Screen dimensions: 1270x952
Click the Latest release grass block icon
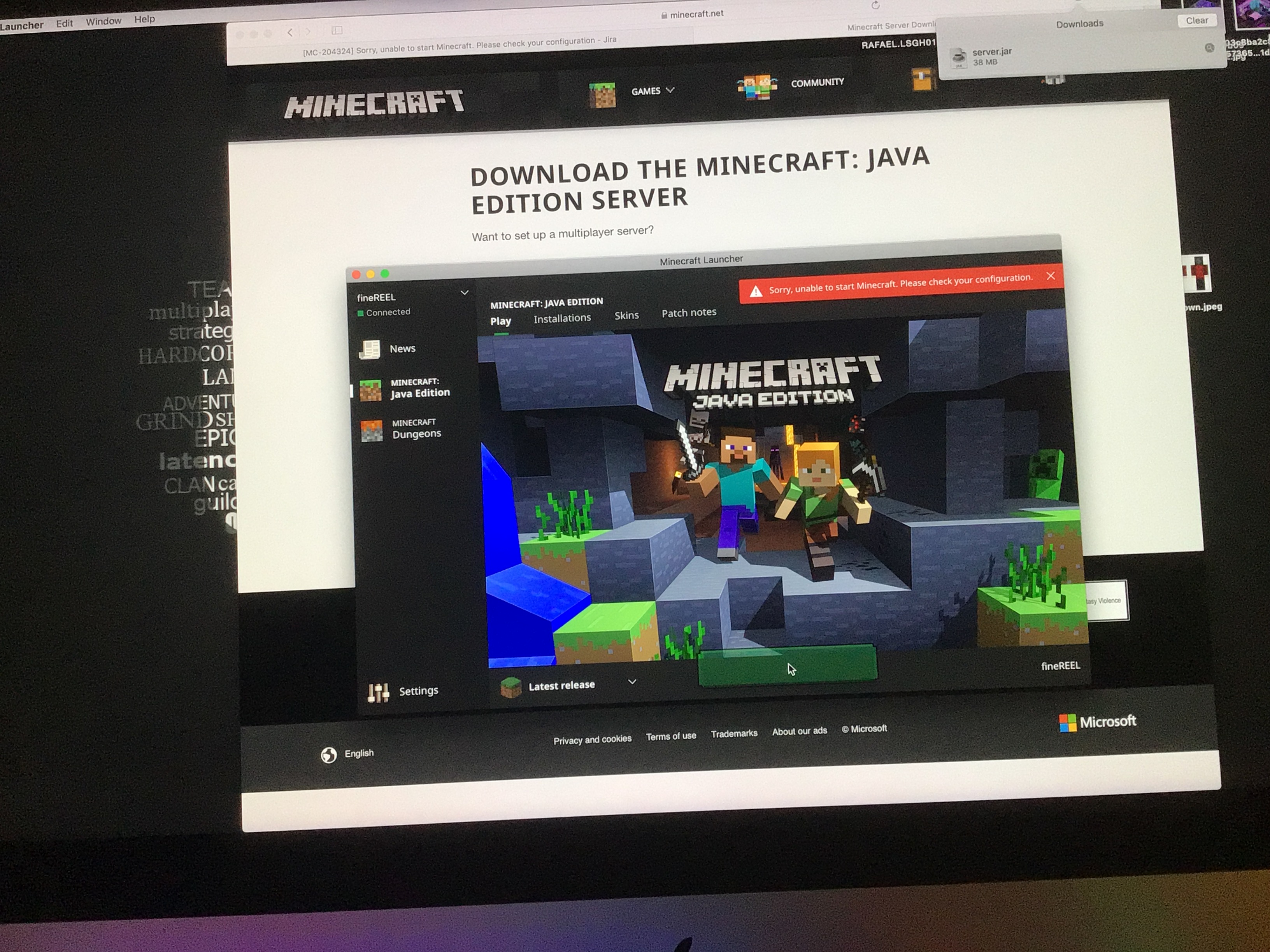(x=510, y=687)
